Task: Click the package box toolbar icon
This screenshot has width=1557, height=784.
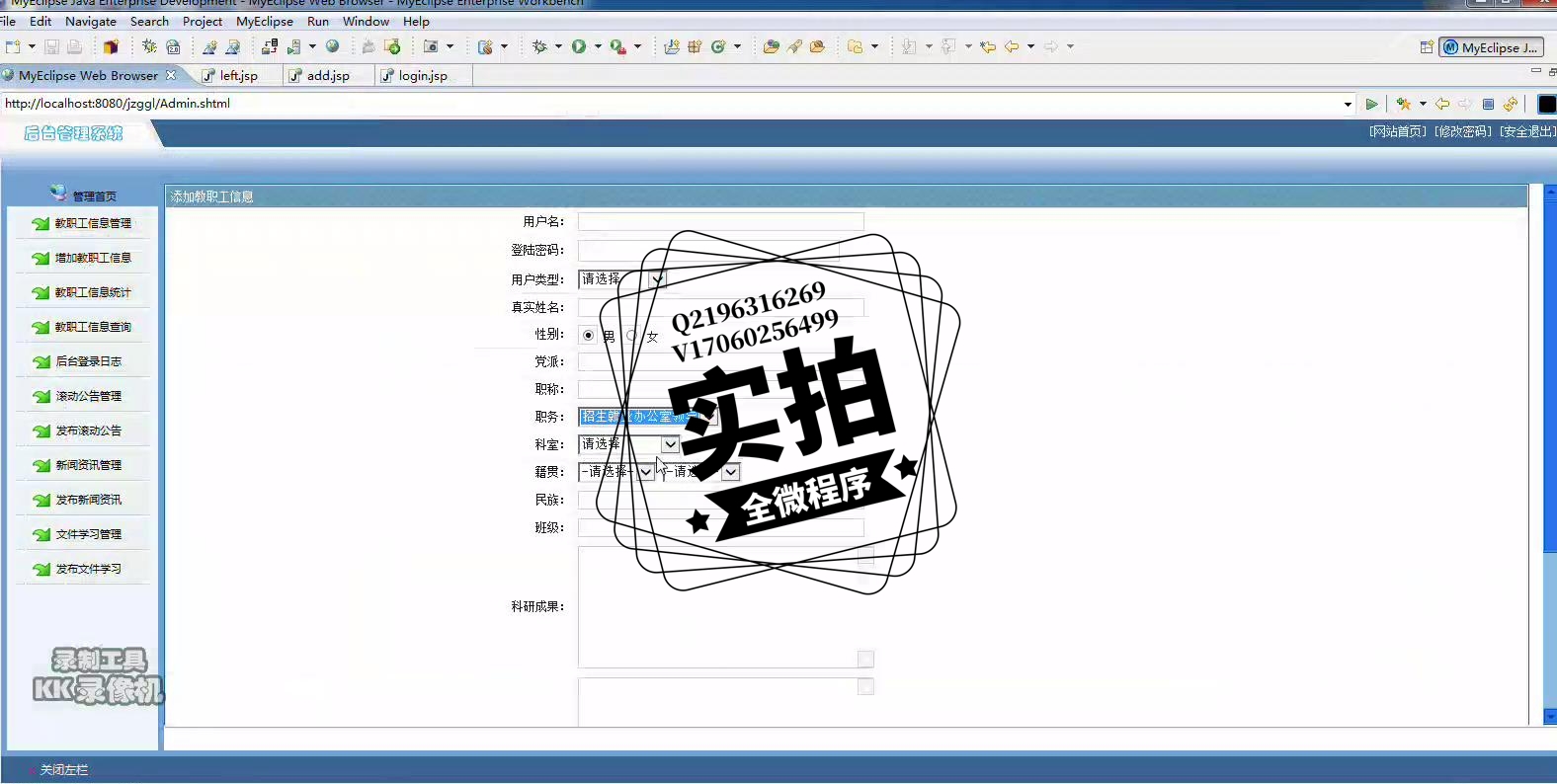Action: pos(111,46)
